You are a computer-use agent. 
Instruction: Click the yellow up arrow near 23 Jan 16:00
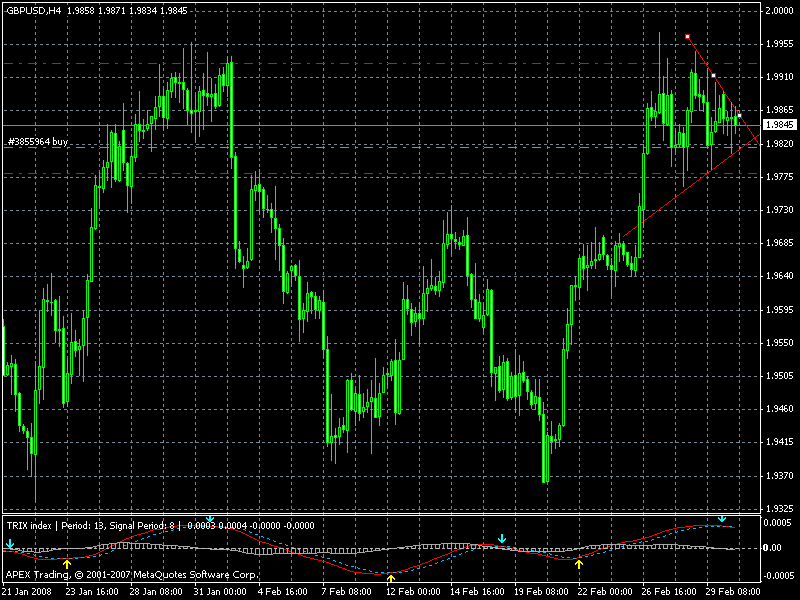point(67,564)
